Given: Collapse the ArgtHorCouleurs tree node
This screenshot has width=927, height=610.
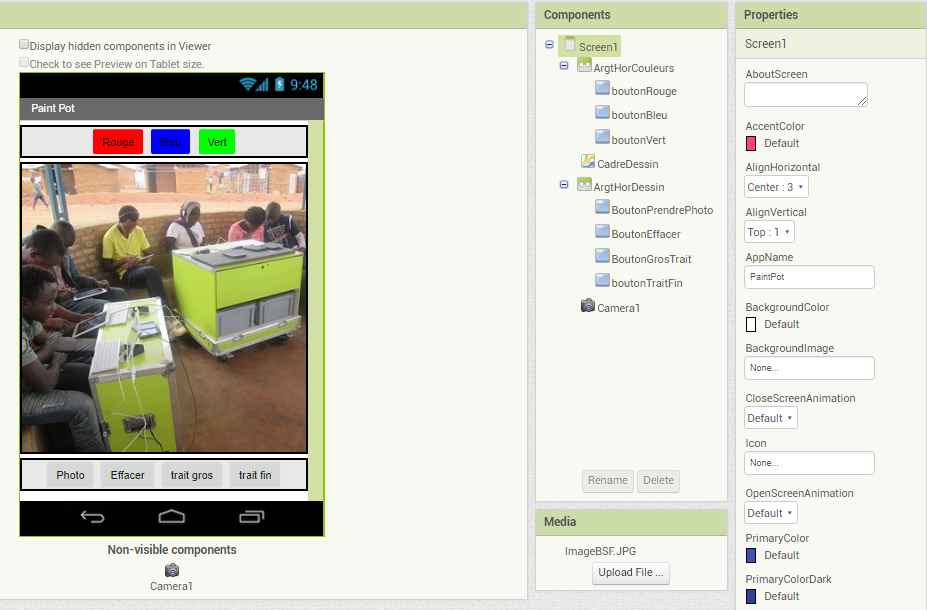Looking at the screenshot, I should 564,66.
